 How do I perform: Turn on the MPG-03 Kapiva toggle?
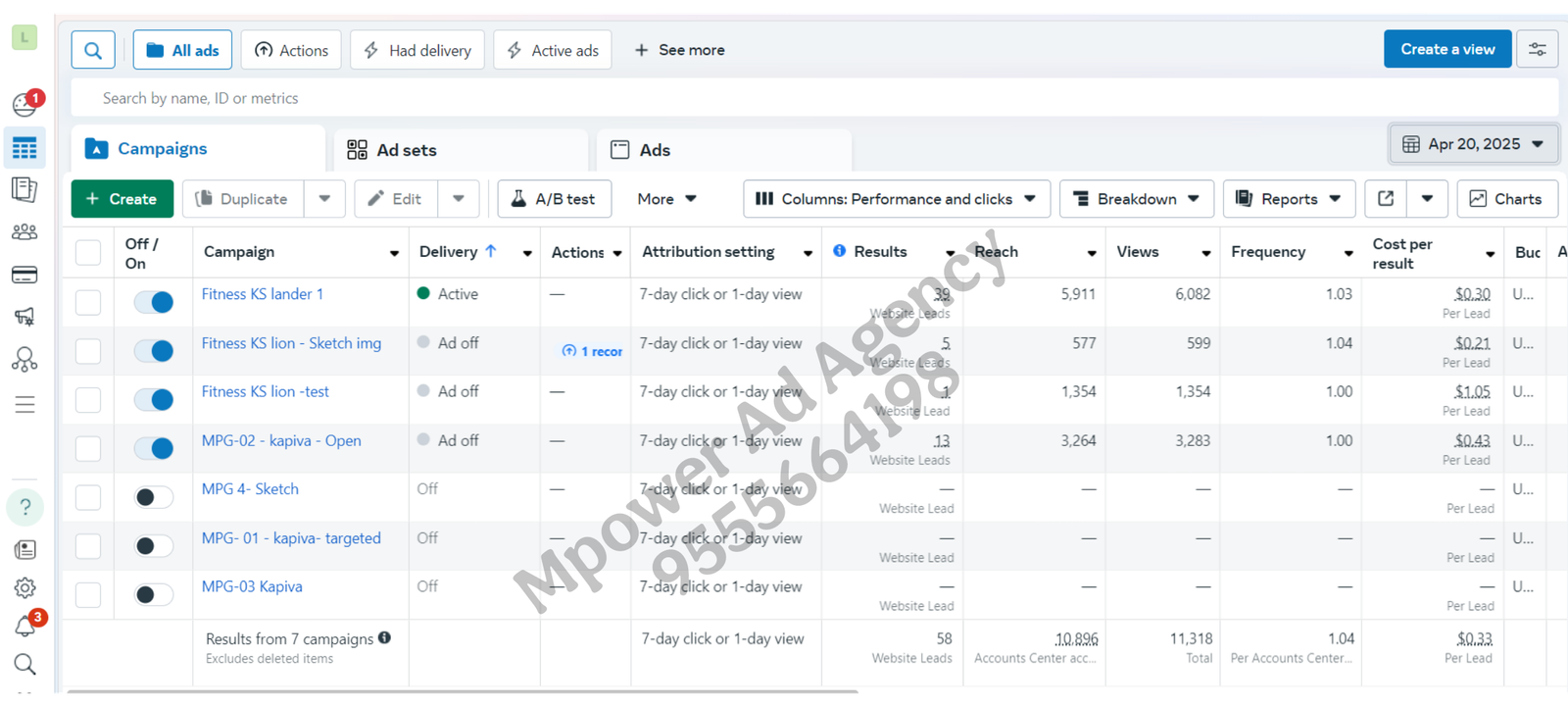(x=154, y=594)
